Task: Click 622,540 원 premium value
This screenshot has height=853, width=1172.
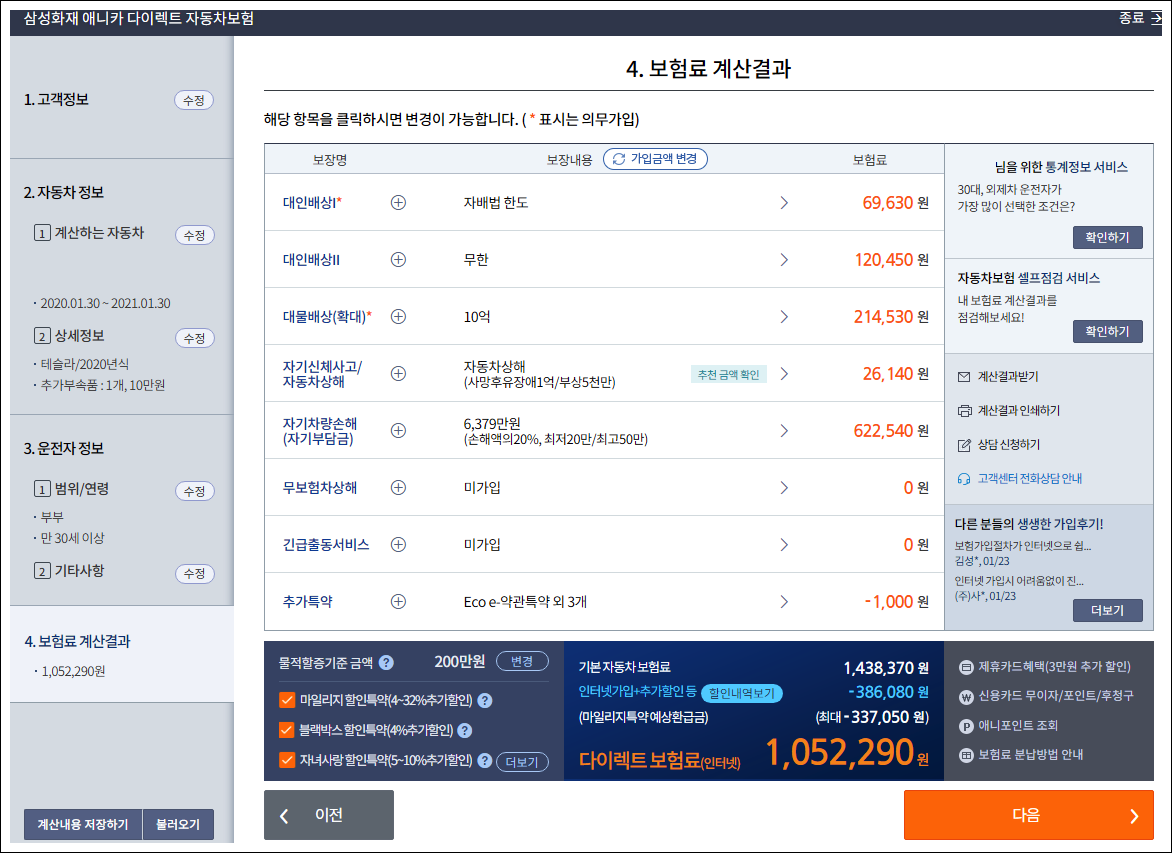Action: point(891,431)
